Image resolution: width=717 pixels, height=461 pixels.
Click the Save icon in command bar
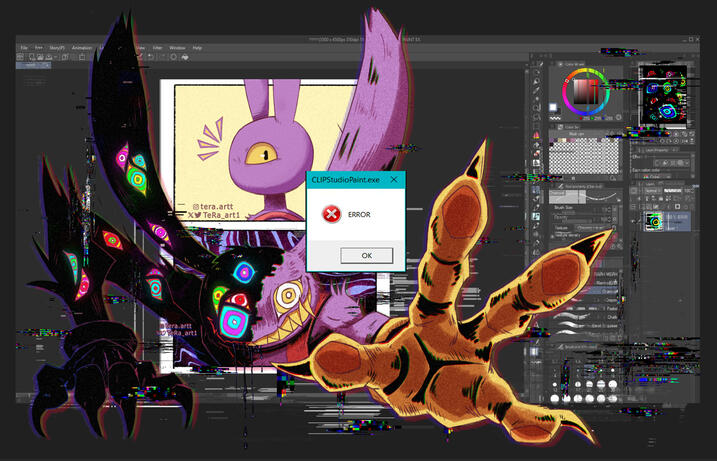tap(48, 57)
